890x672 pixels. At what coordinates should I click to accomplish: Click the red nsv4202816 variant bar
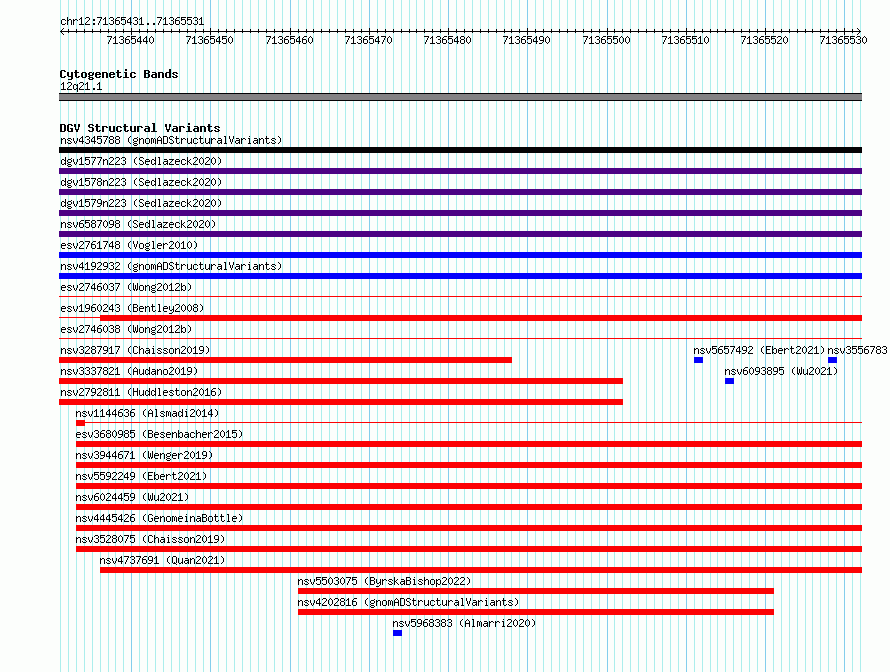tap(536, 612)
